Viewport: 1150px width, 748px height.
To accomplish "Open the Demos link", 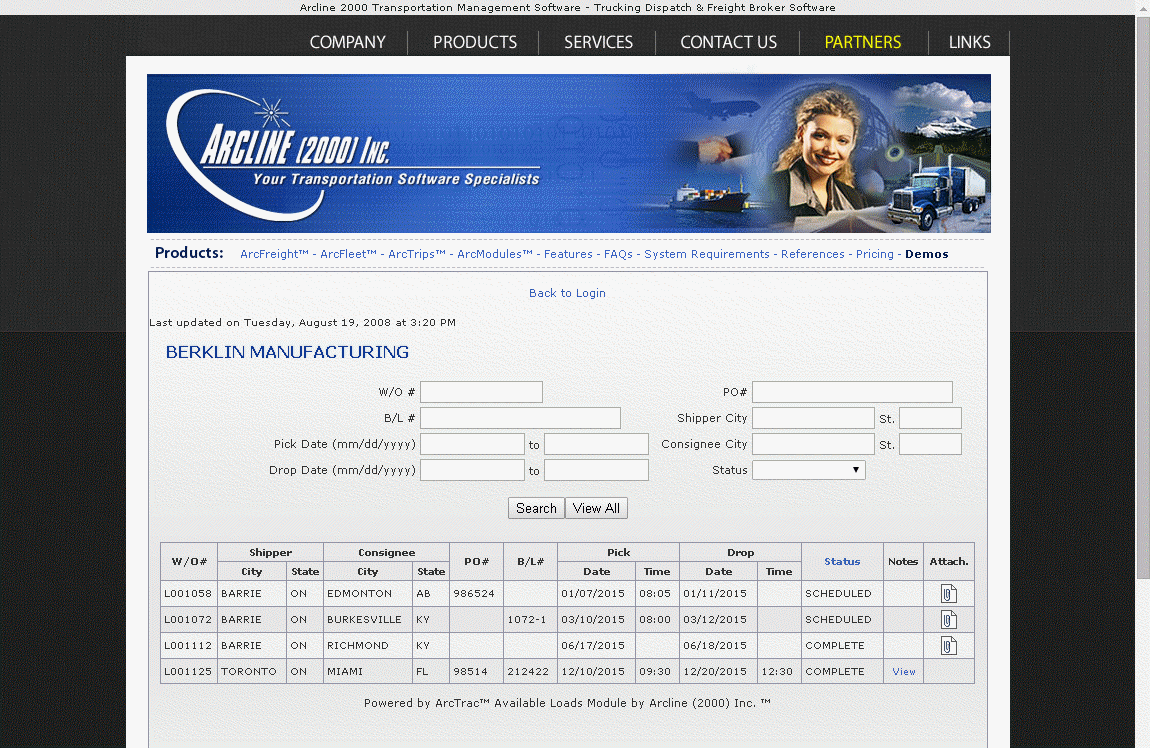I will point(926,254).
